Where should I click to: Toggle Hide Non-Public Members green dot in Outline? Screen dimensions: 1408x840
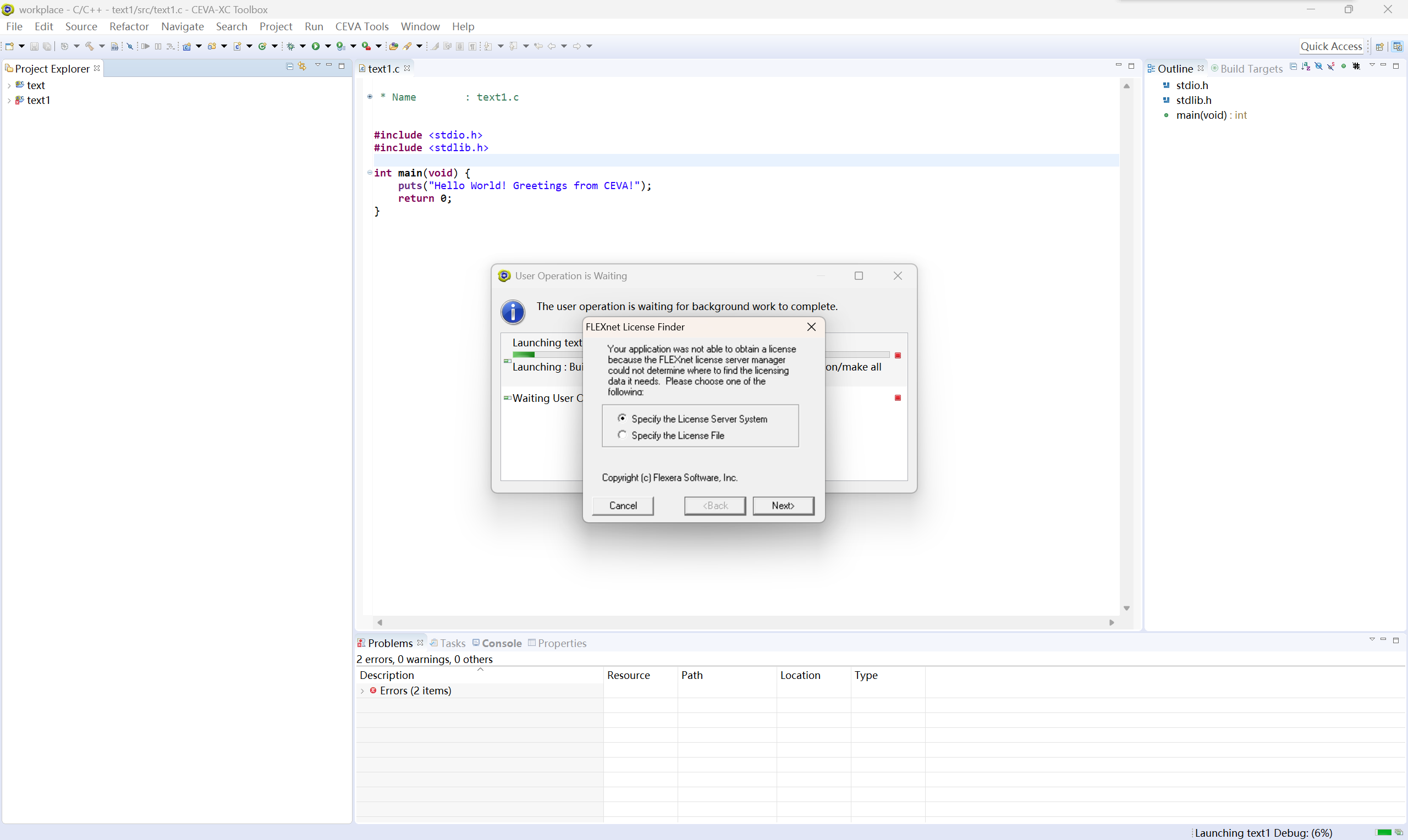(1344, 66)
